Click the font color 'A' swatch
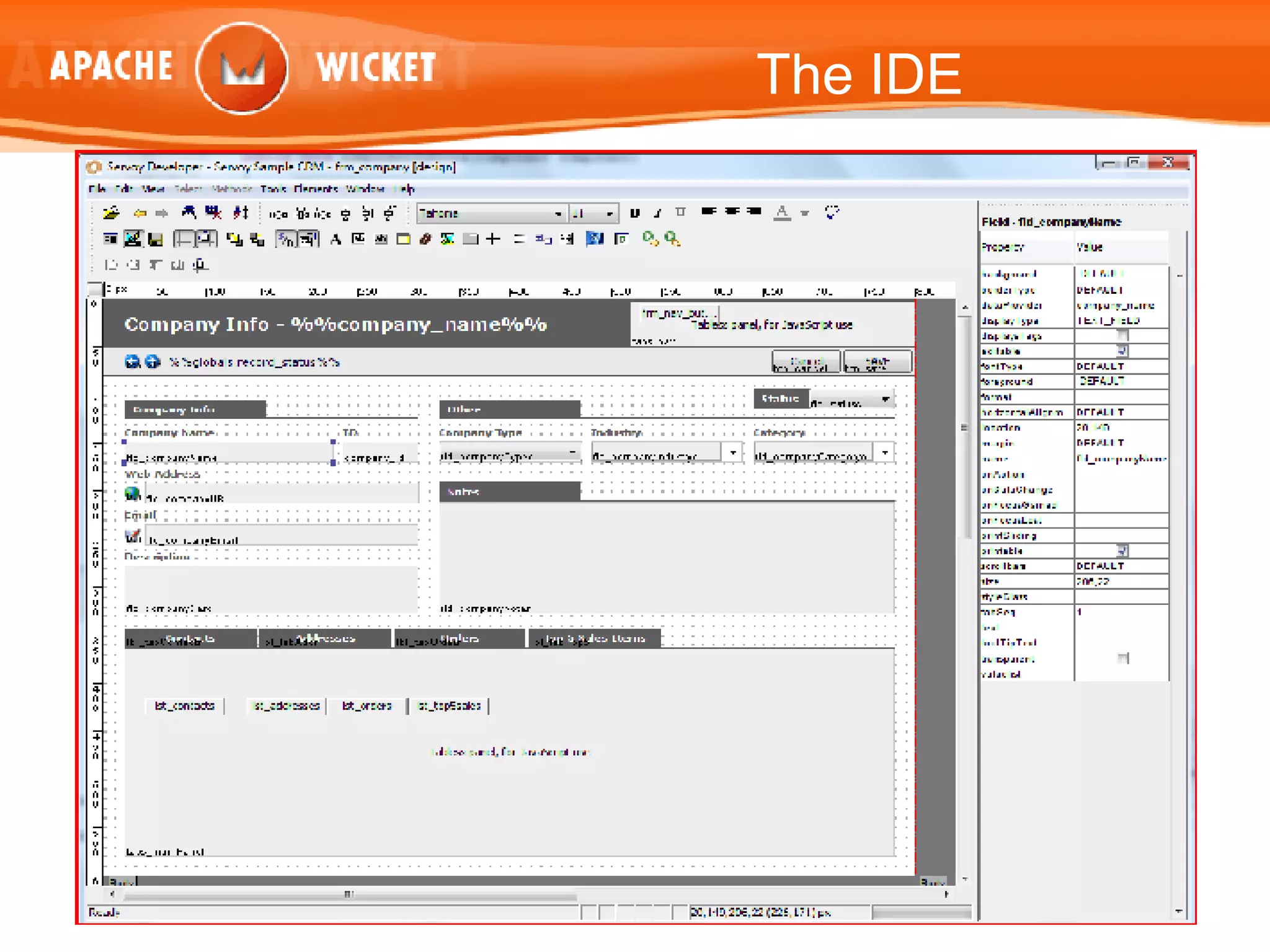 click(x=783, y=213)
